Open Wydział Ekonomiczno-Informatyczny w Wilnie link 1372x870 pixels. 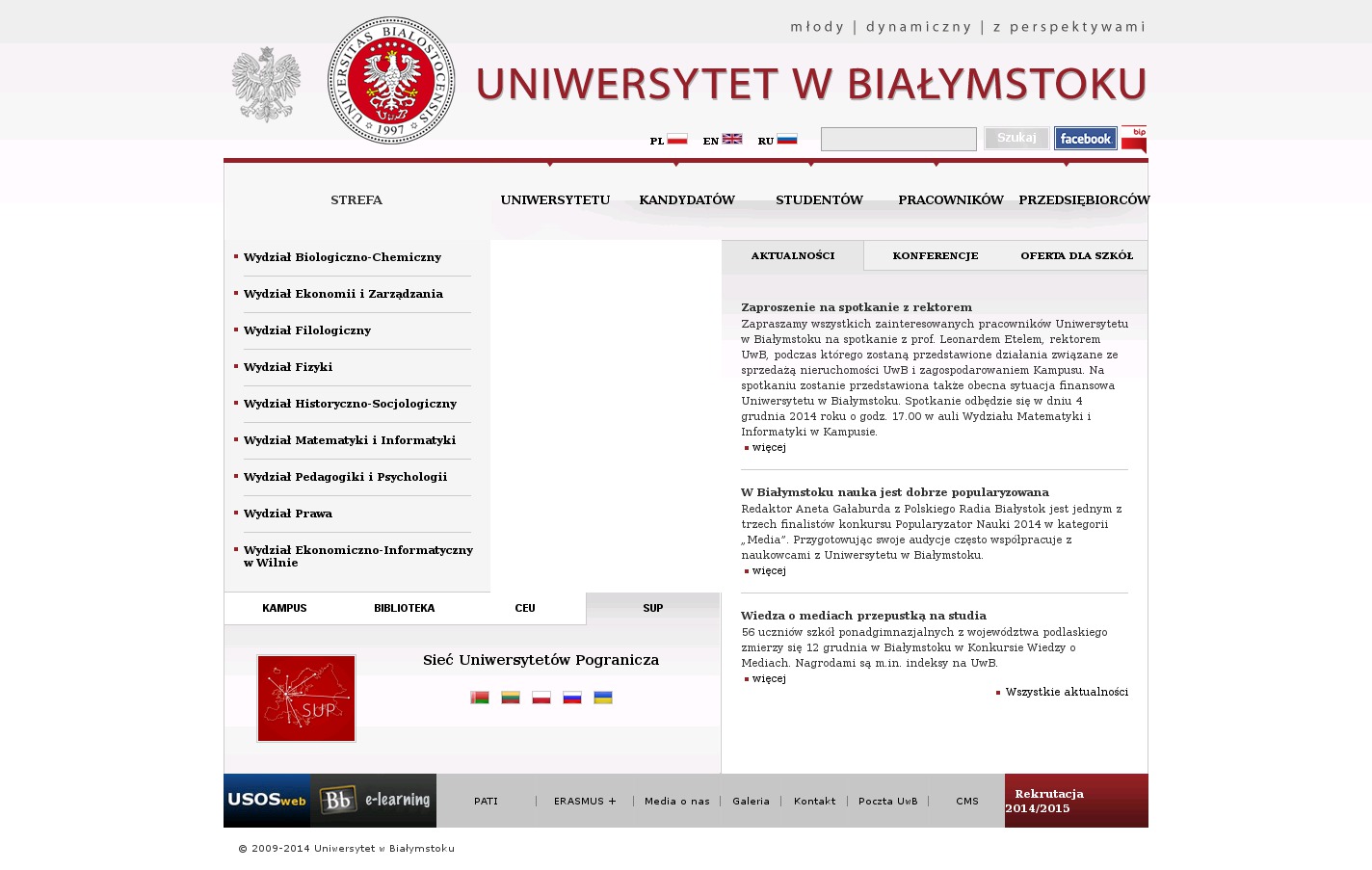[x=358, y=556]
